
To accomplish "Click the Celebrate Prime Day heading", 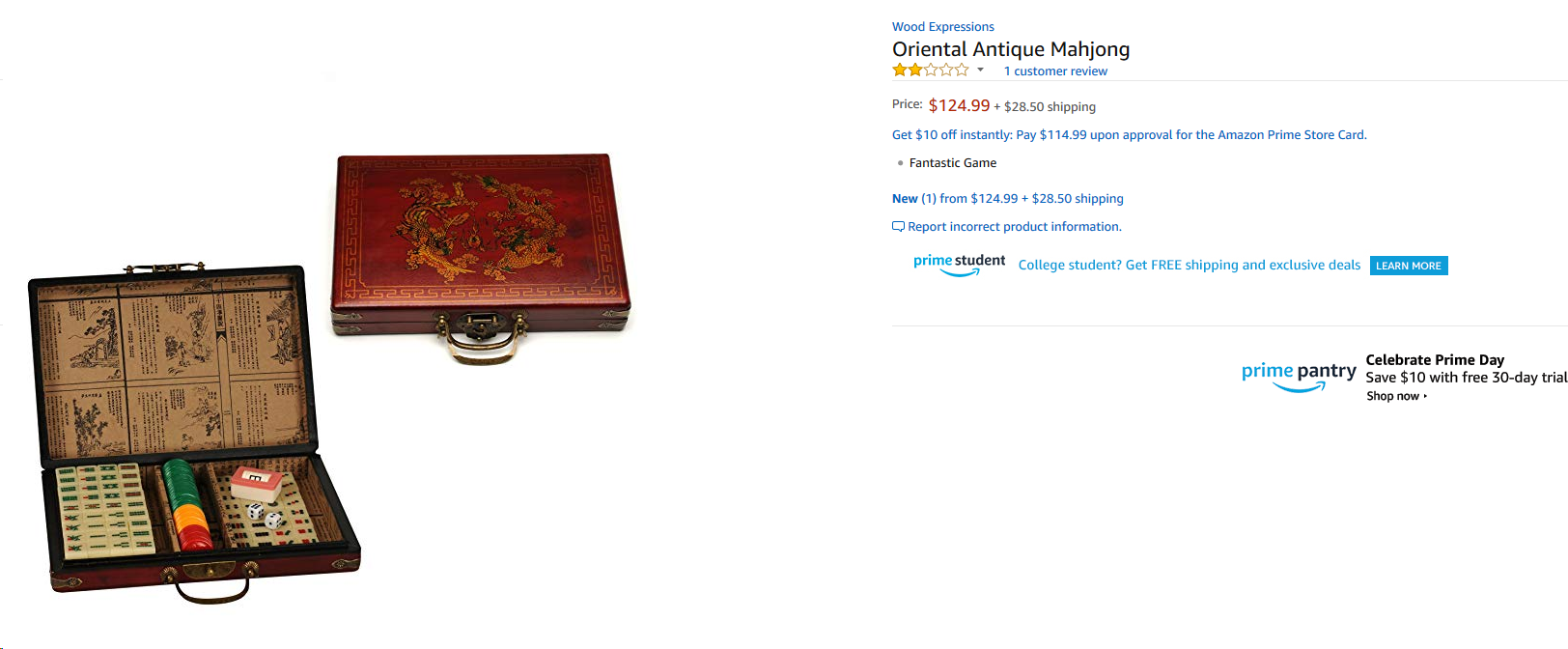I will tap(1435, 360).
